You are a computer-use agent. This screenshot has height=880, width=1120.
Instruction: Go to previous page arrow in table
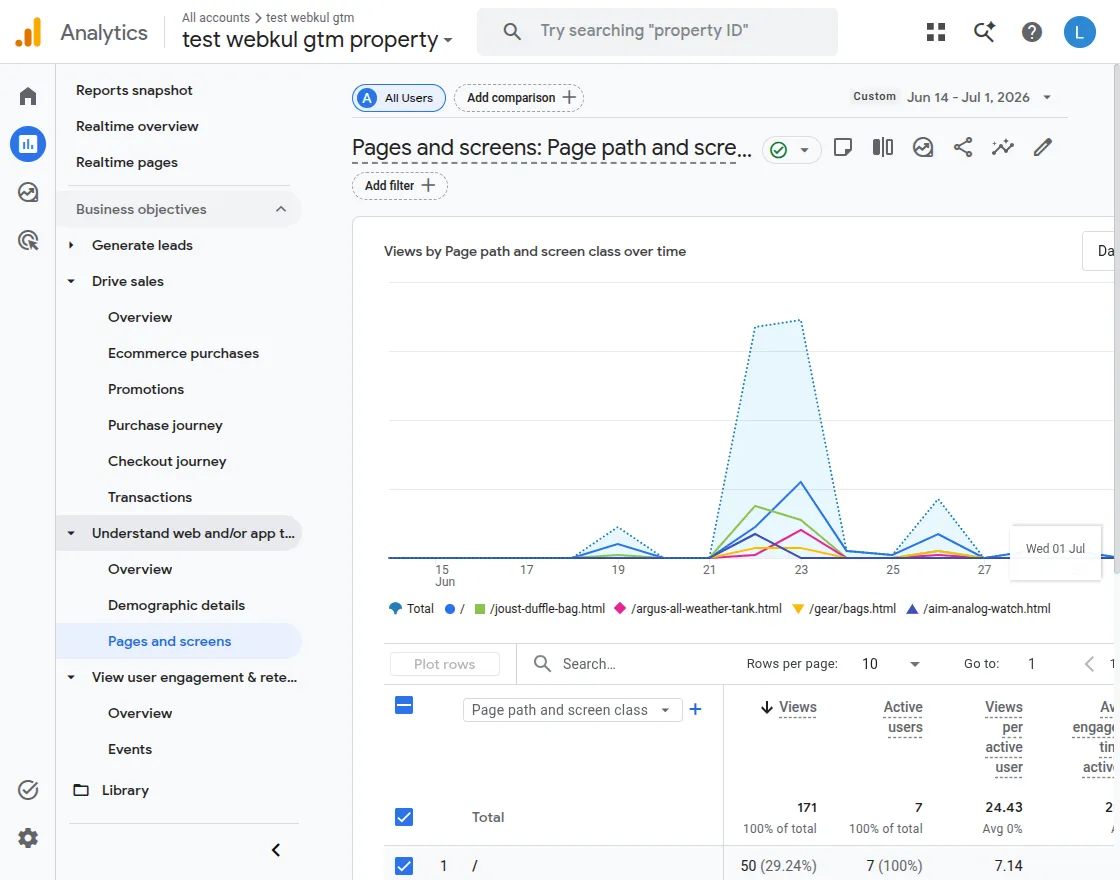[x=1089, y=664]
